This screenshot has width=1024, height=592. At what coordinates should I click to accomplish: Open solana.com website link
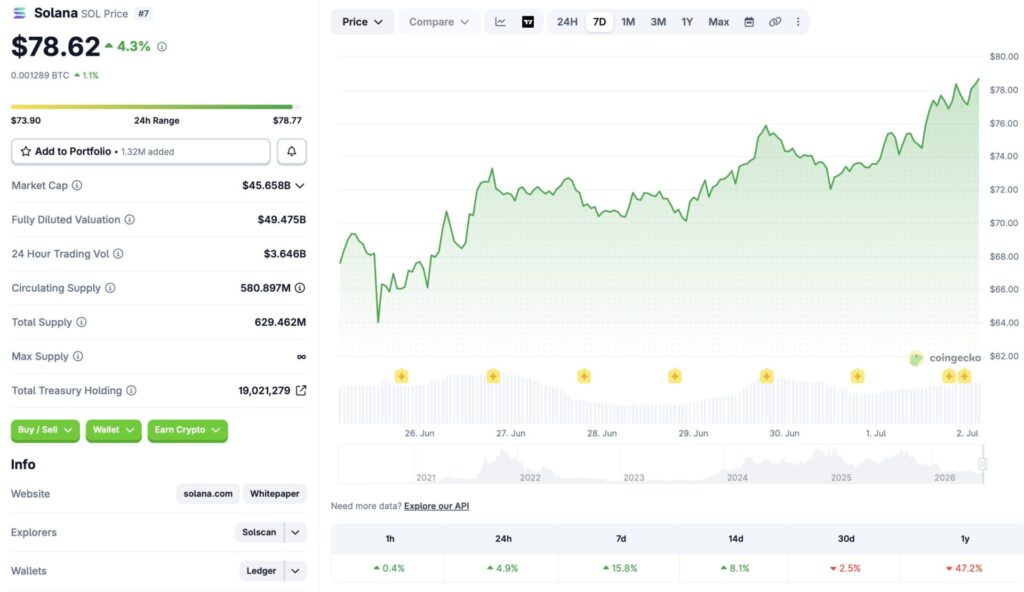(208, 493)
